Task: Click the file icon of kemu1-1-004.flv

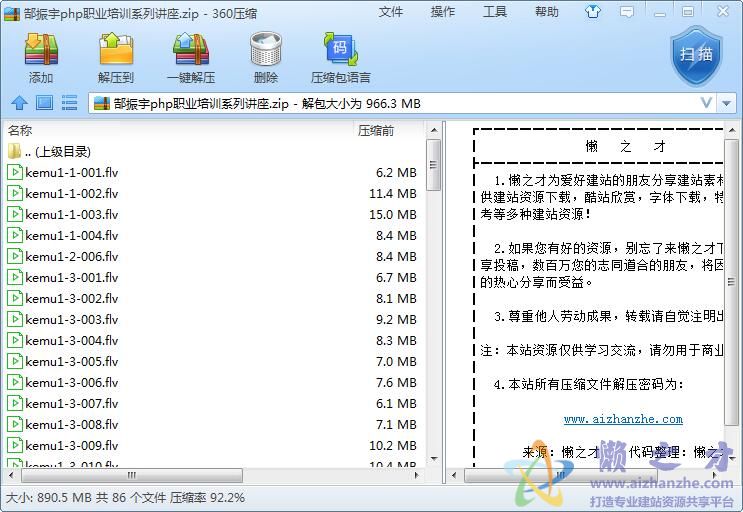Action: coord(15,235)
